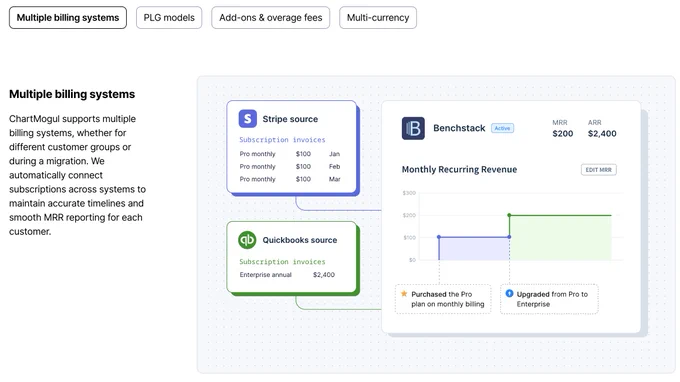Click the blue upgrade icon beside Upgraded
This screenshot has height=382, width=680.
click(x=510, y=294)
